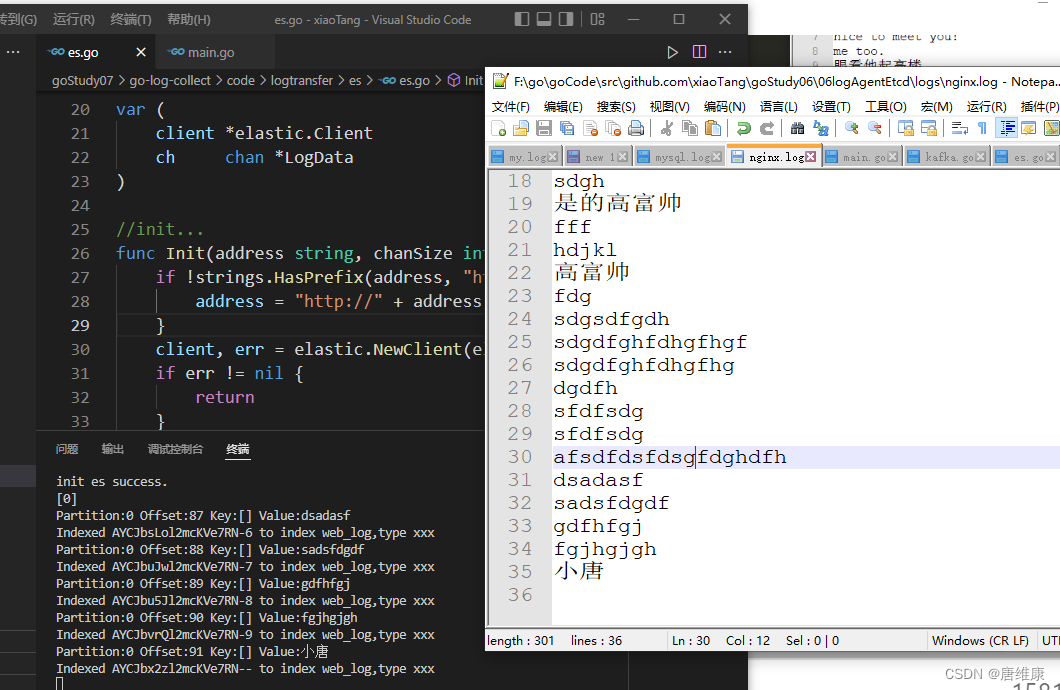Toggle the VS Code primary side bar
The height and width of the screenshot is (690, 1060).
[522, 19]
